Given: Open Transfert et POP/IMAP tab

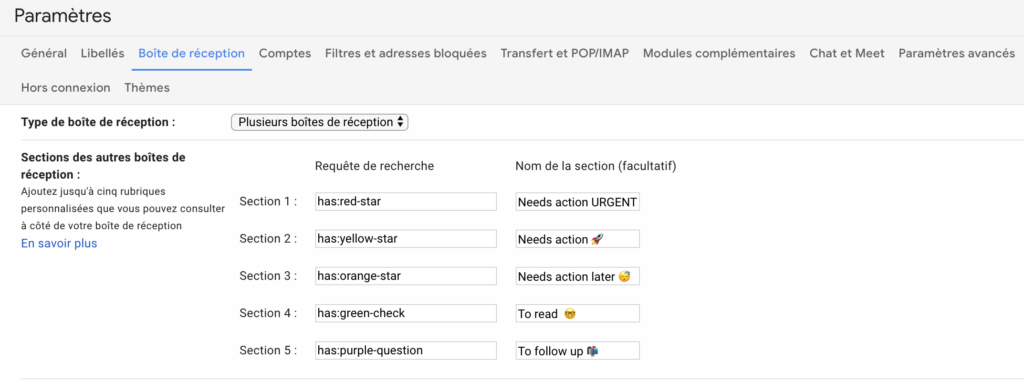Looking at the screenshot, I should 565,54.
